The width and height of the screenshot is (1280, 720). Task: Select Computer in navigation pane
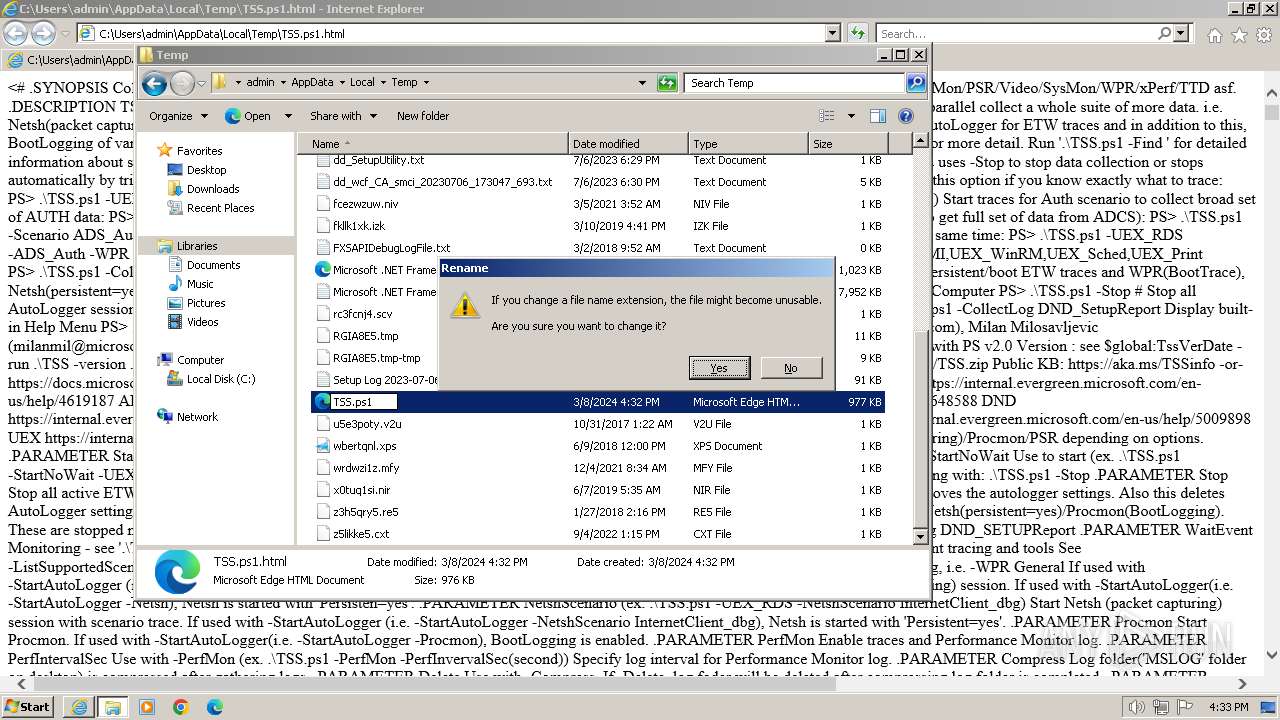click(x=200, y=360)
